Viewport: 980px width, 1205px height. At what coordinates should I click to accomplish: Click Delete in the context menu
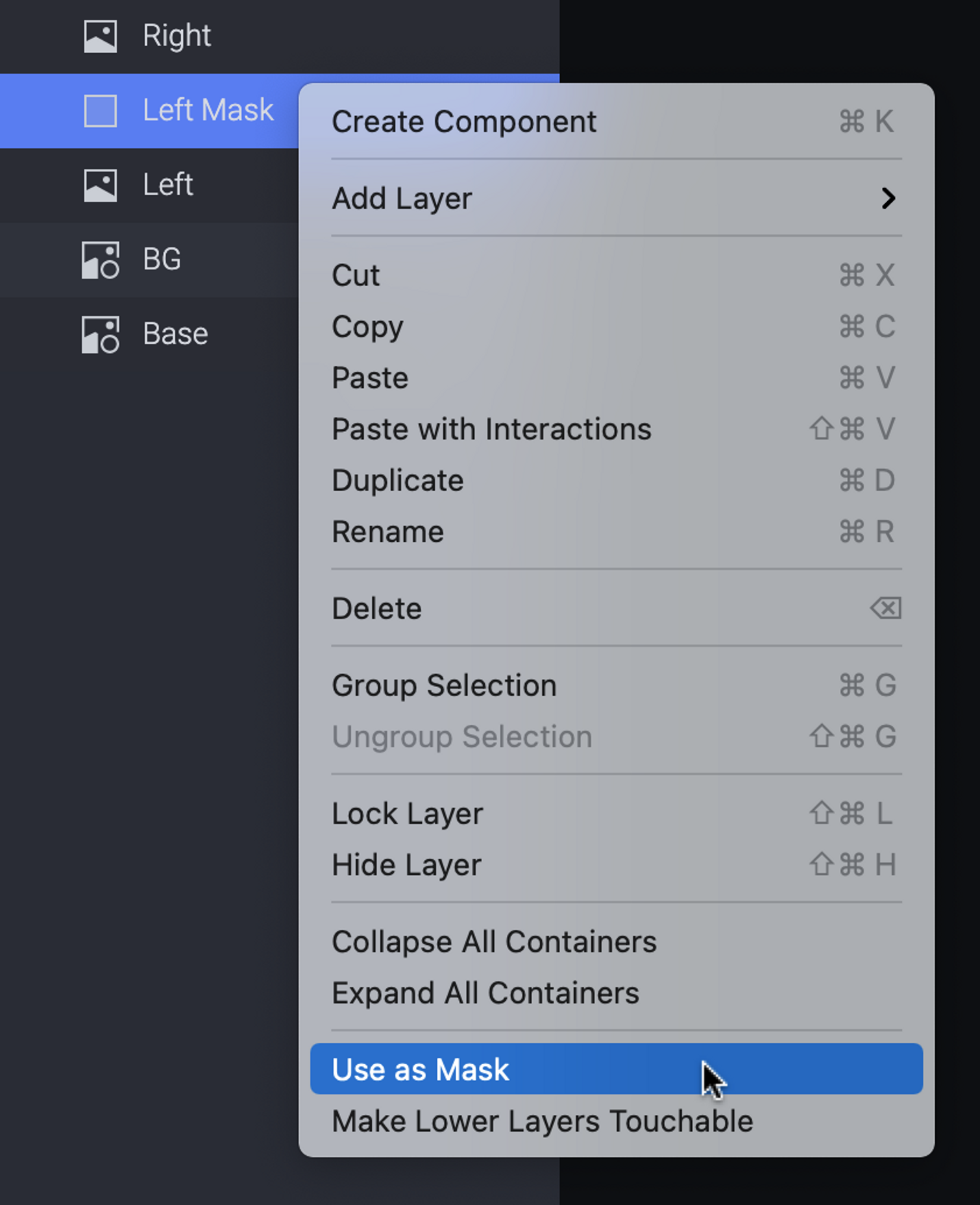coord(377,609)
